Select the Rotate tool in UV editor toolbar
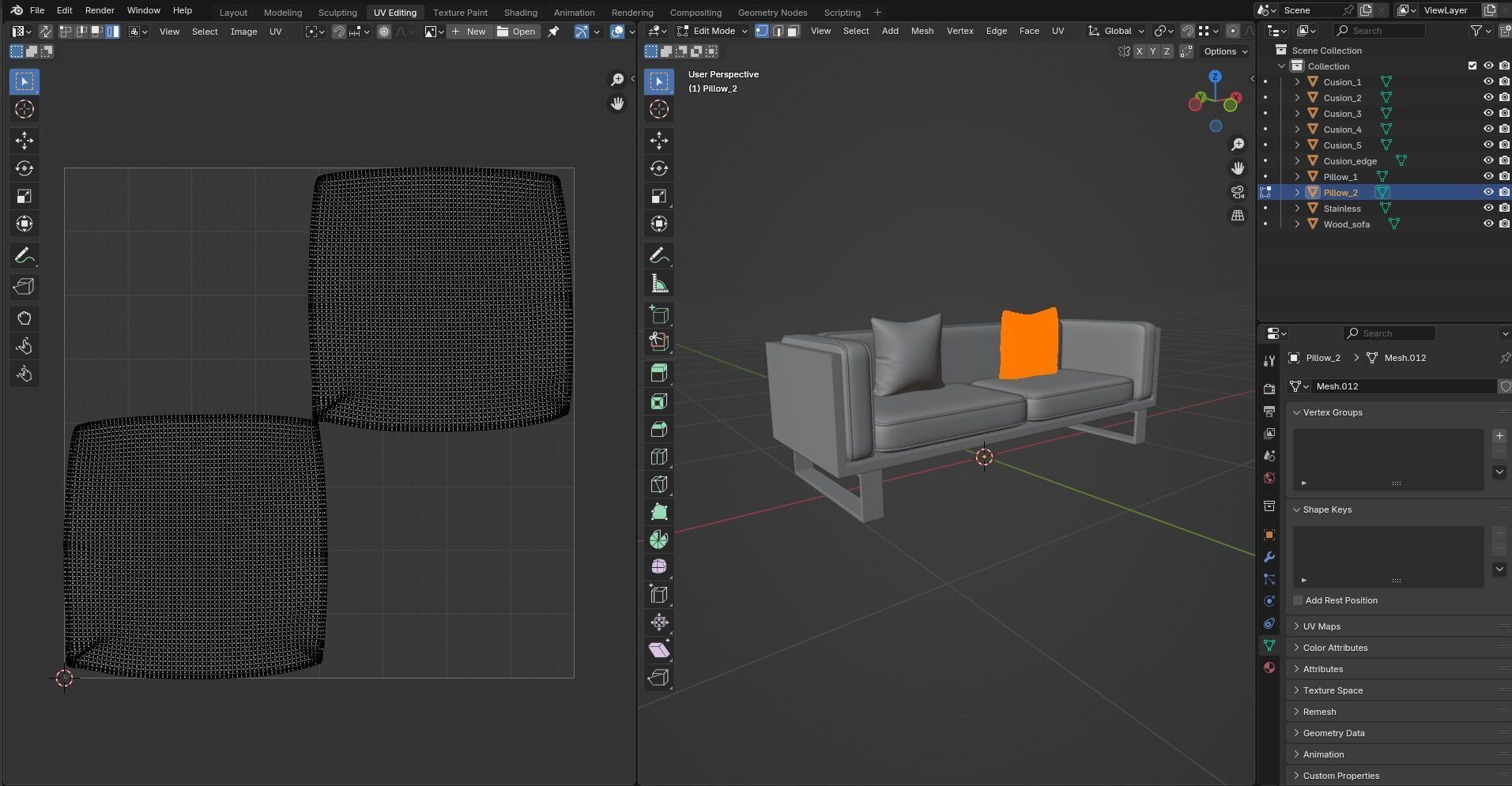Screen dimensions: 1512x786 pyautogui.click(x=25, y=168)
